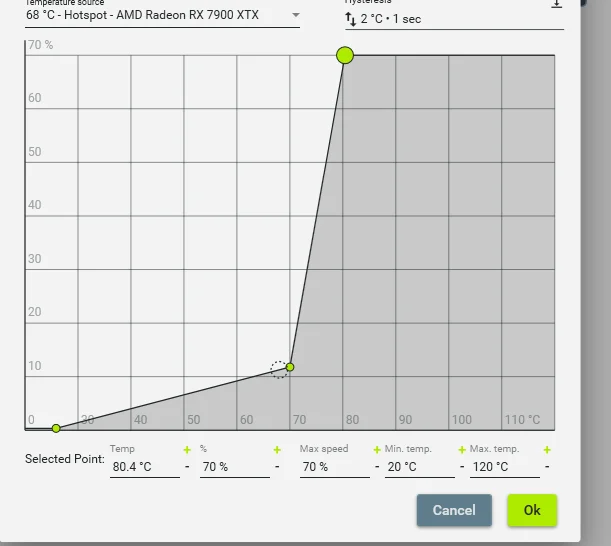Decrease selected point percent with minus
The width and height of the screenshot is (611, 546).
coord(277,466)
